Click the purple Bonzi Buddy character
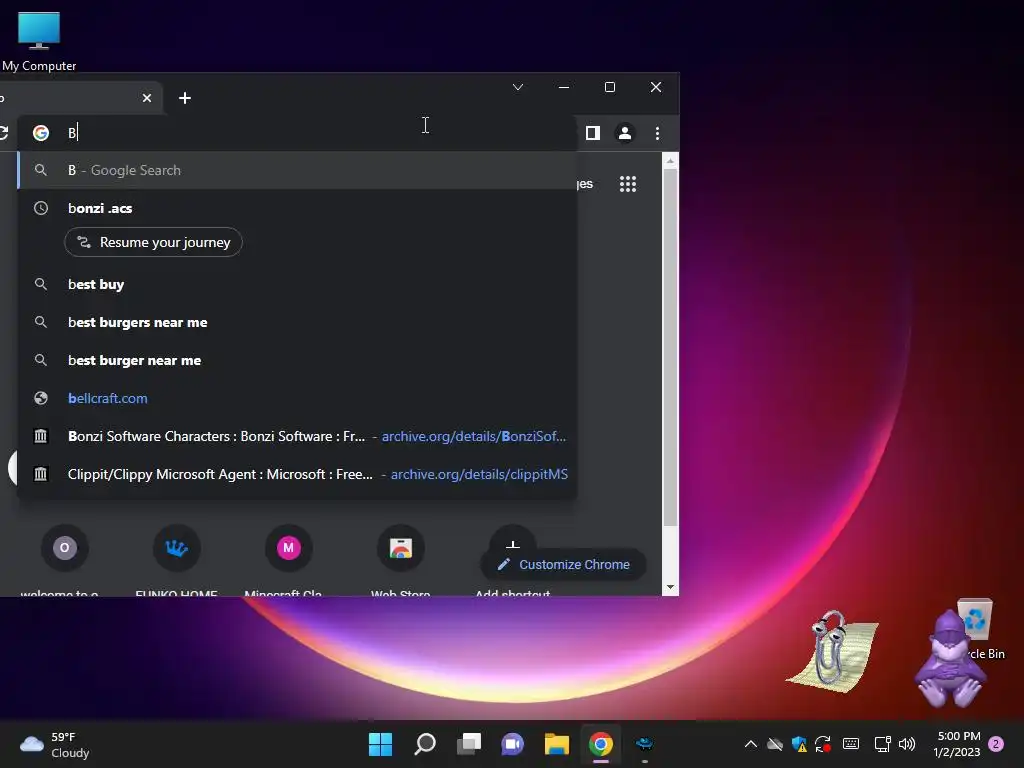This screenshot has height=768, width=1024. click(x=949, y=661)
